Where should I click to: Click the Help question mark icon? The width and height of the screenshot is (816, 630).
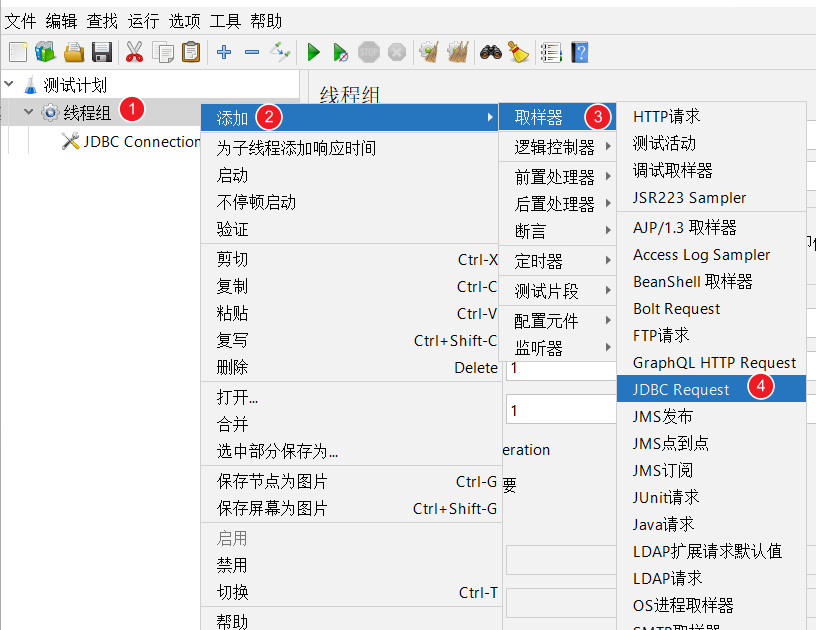(x=580, y=52)
